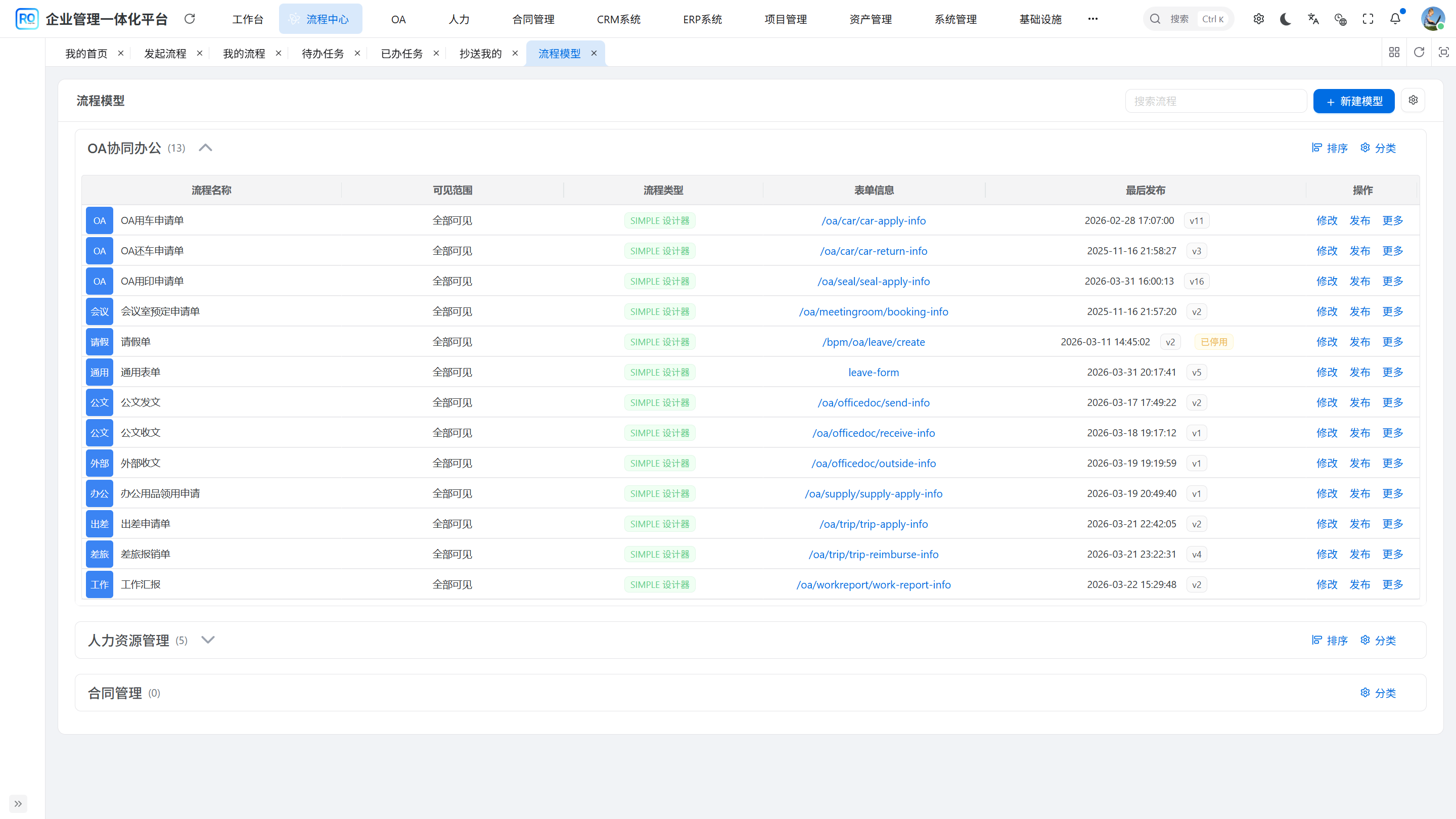Open the /oa/trip/trip-apply-info form link
The height and width of the screenshot is (819, 1456).
click(x=873, y=524)
